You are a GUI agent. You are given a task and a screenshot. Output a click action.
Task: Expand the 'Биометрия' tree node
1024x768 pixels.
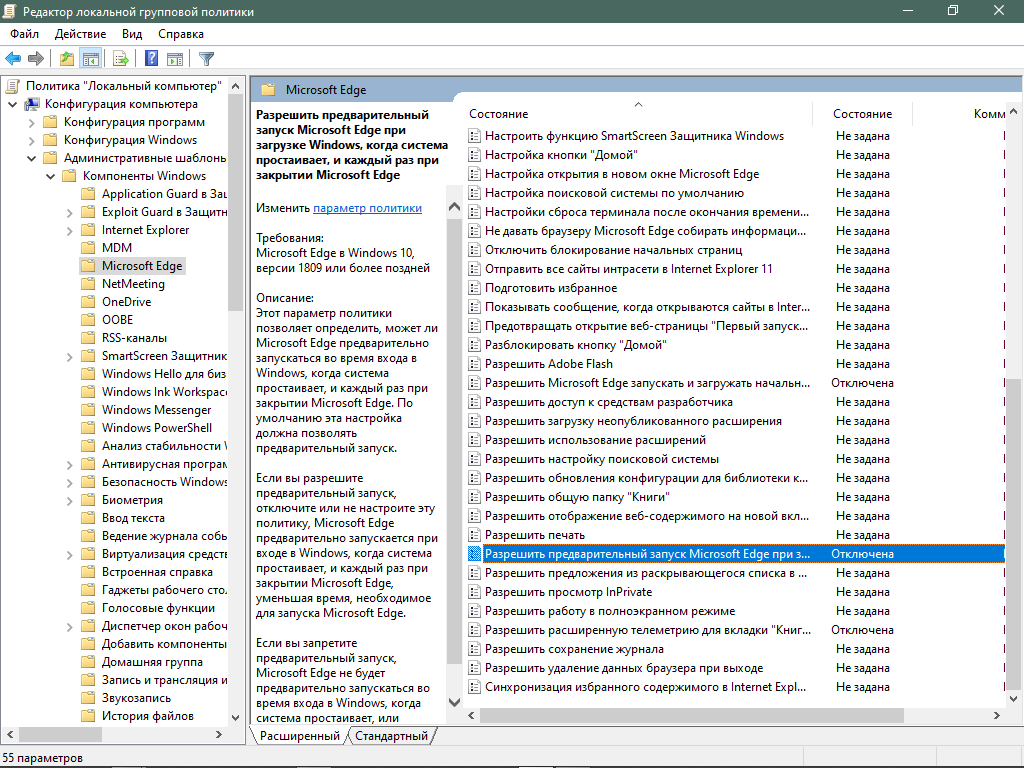(69, 500)
